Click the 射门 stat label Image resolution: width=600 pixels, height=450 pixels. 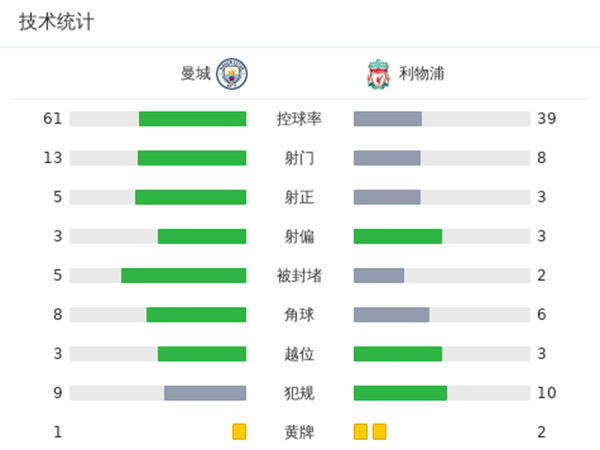(299, 158)
